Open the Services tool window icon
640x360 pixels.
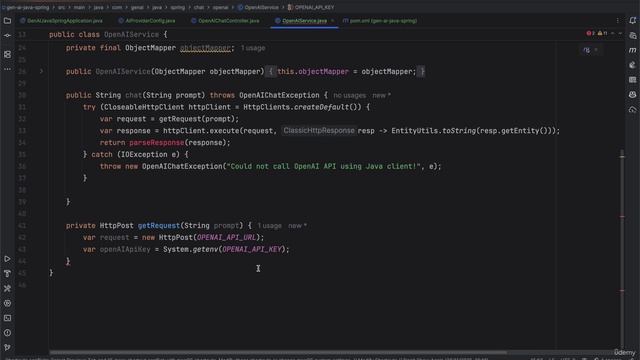pos(7,303)
